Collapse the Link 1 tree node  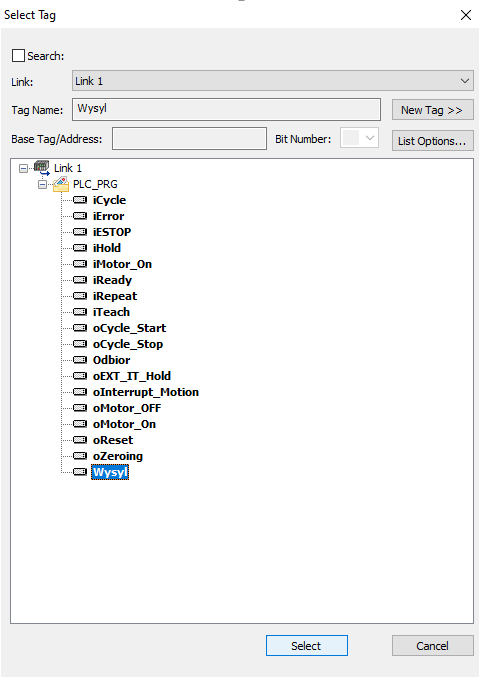tap(23, 168)
